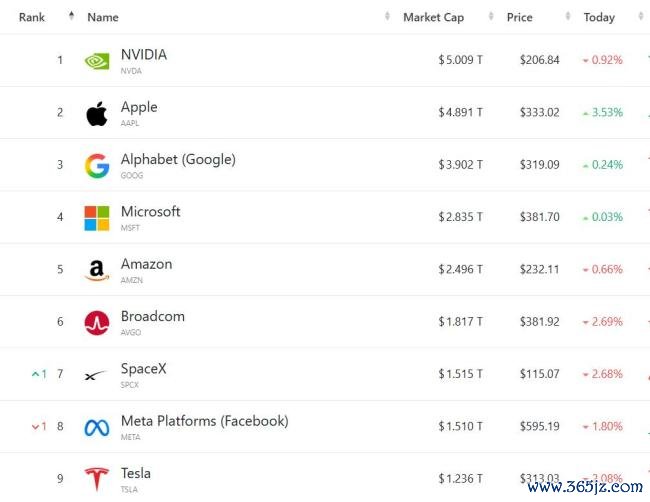The image size is (650, 502).
Task: Click NVIDIA's $5.009 T market cap
Action: point(461,60)
